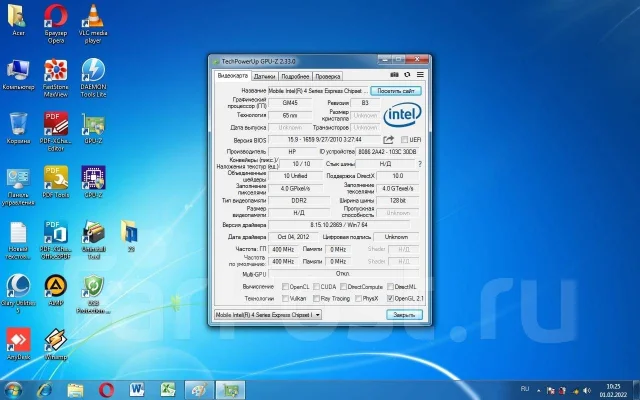The height and width of the screenshot is (400, 640).
Task: Click the GM45 GPU value
Action: (x=290, y=103)
